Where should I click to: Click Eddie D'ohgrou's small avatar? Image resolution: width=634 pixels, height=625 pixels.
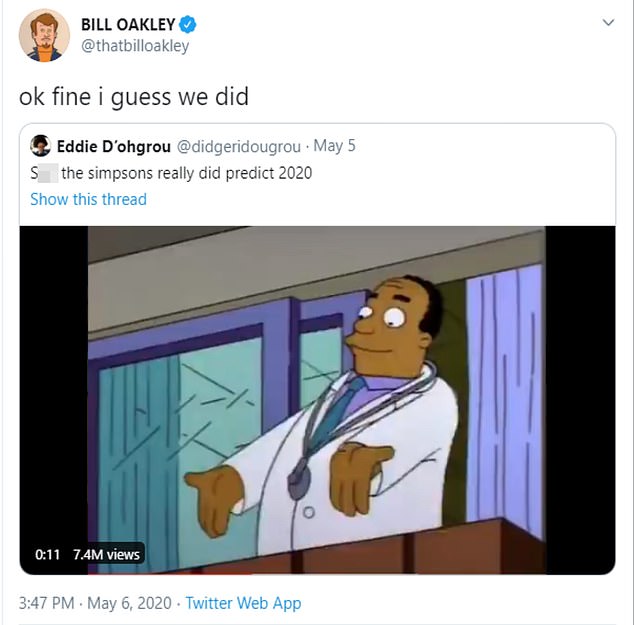tap(40, 147)
